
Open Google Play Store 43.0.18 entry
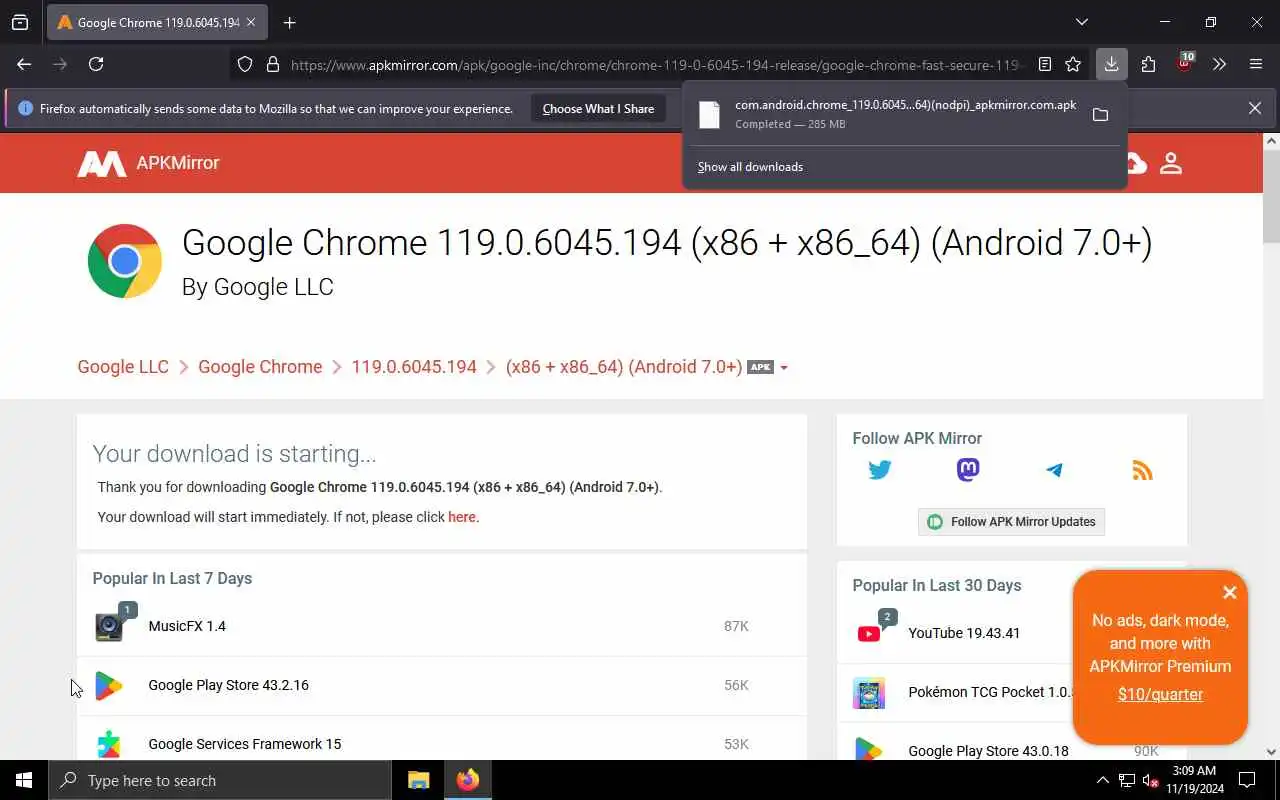click(x=988, y=751)
